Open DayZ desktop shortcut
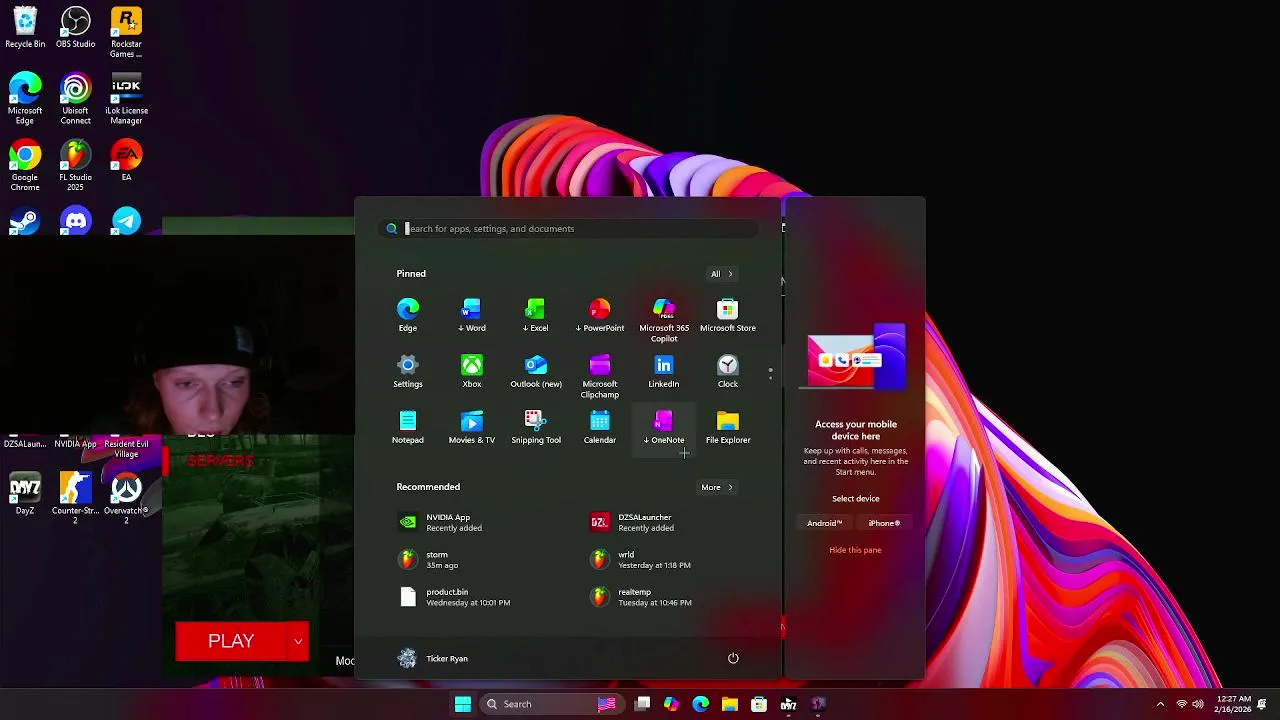This screenshot has width=1280, height=720. point(25,494)
